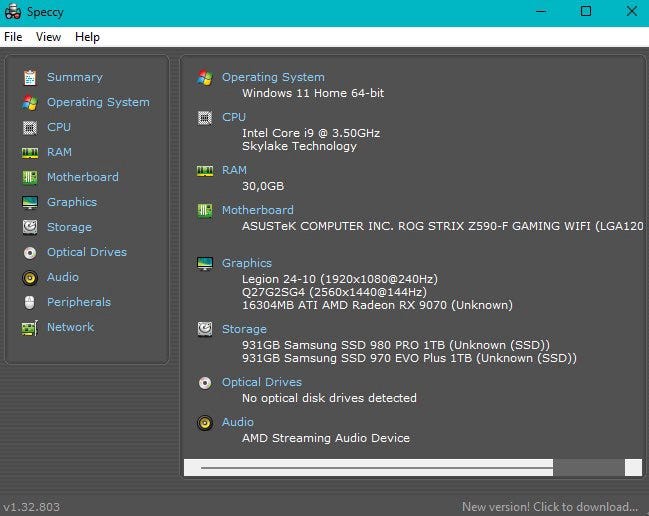Click the scrollbar right arrow button
The image size is (649, 516).
coord(633,468)
